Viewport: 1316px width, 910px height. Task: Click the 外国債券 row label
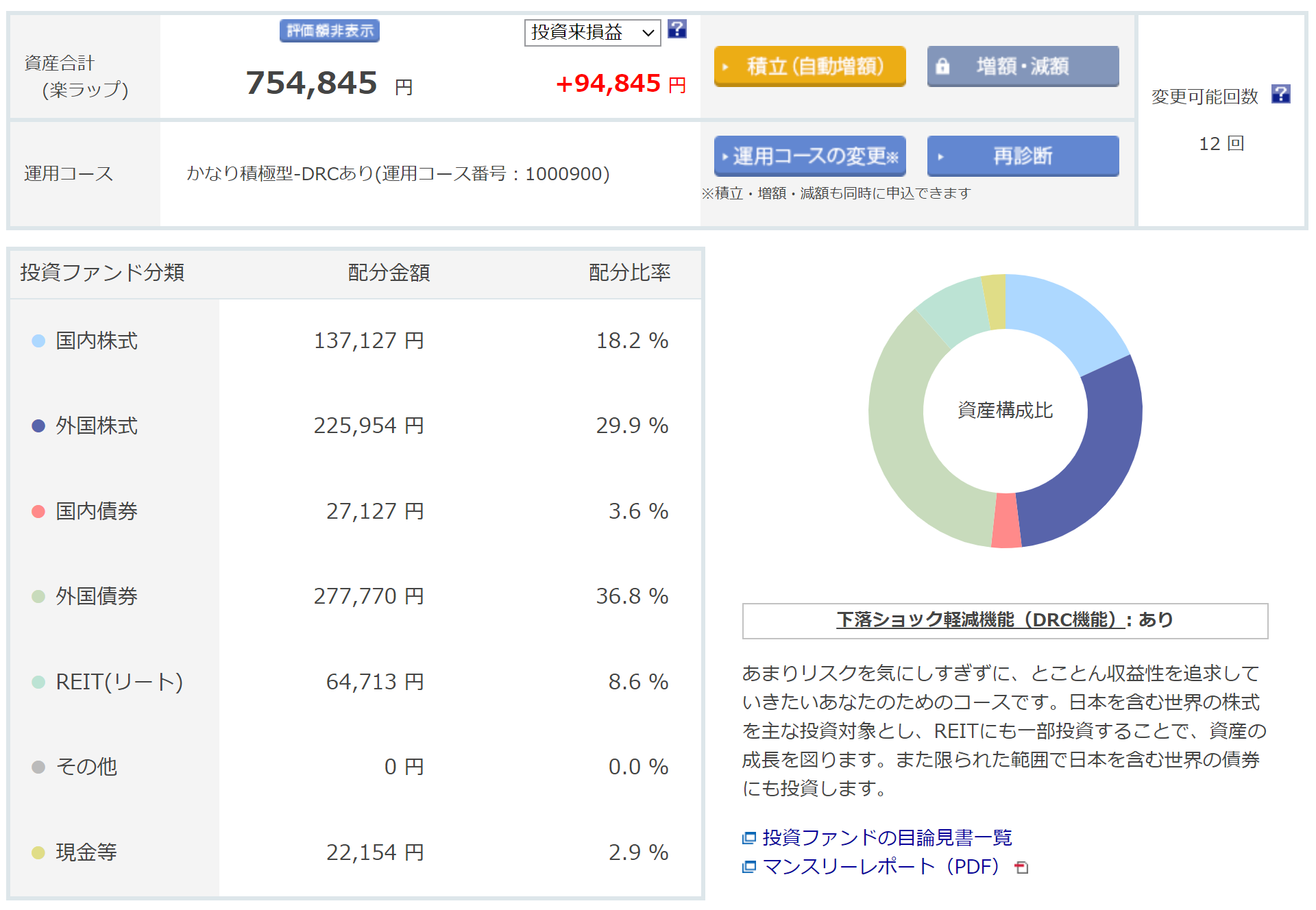97,596
